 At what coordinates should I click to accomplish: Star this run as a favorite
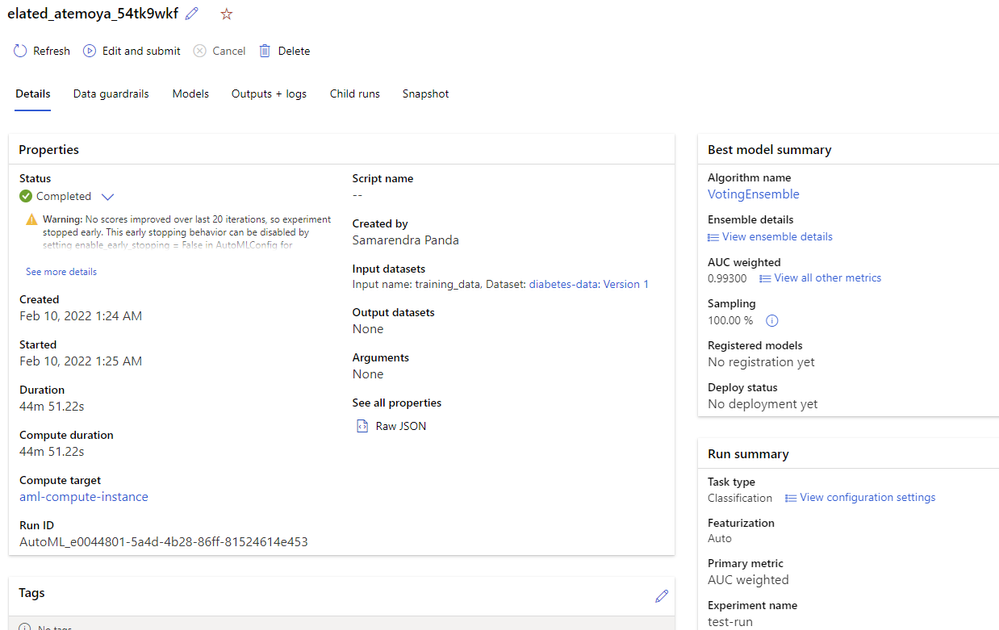[226, 14]
